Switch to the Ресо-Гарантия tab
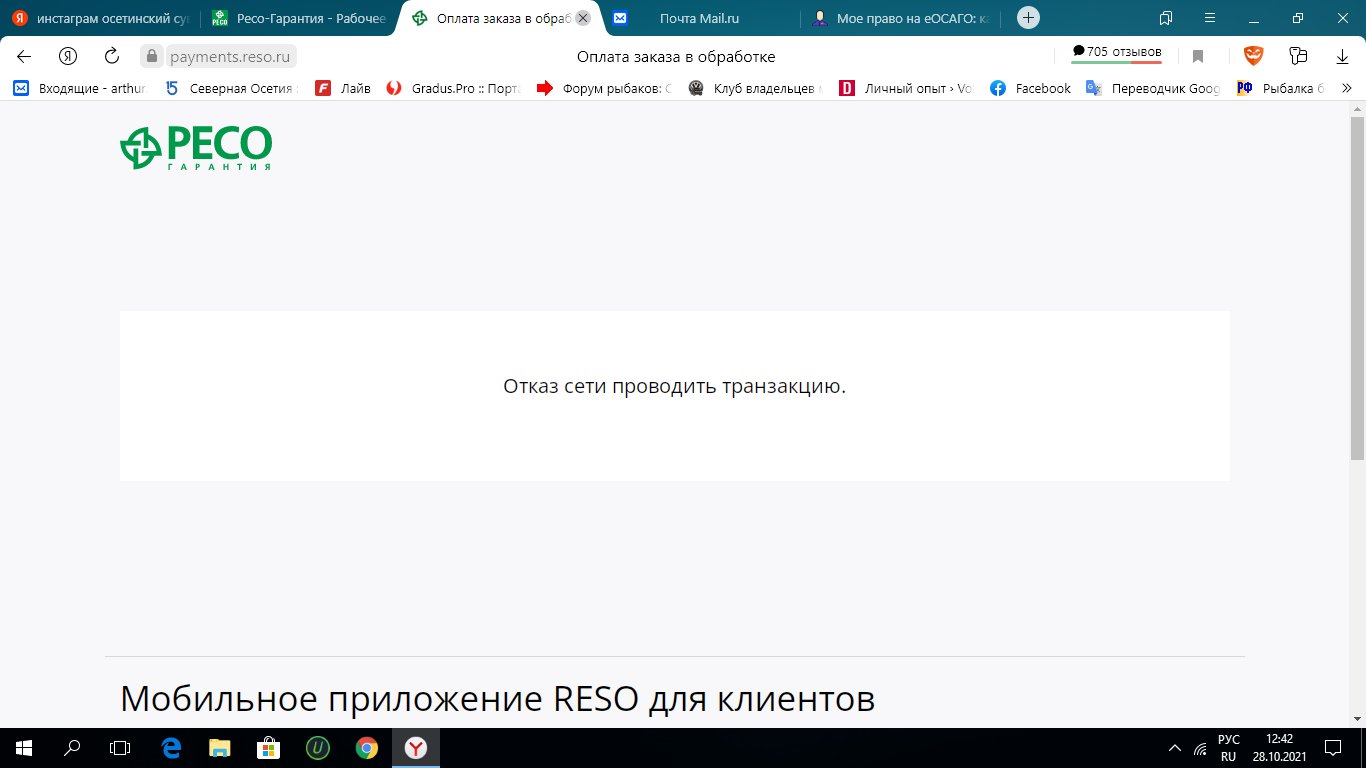The height and width of the screenshot is (768, 1366). tap(300, 18)
